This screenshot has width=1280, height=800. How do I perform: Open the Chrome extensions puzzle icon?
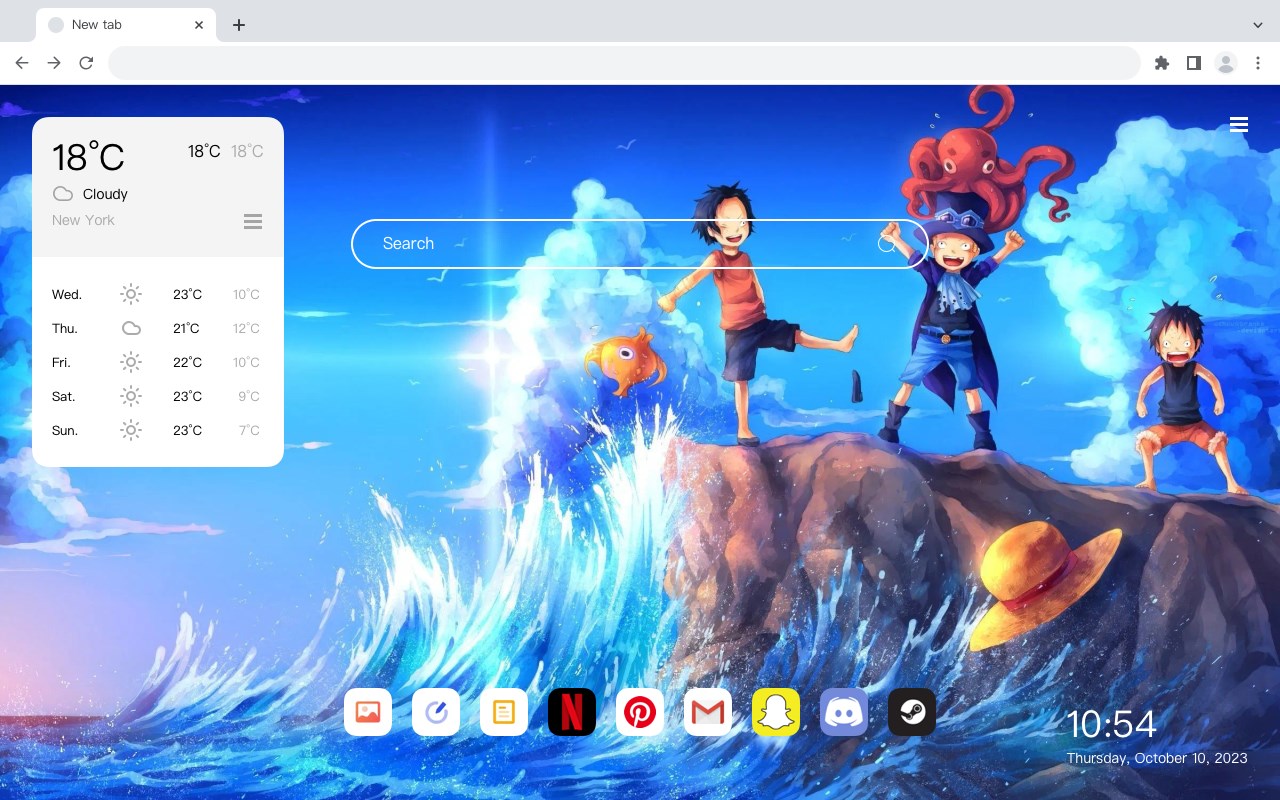1162,63
